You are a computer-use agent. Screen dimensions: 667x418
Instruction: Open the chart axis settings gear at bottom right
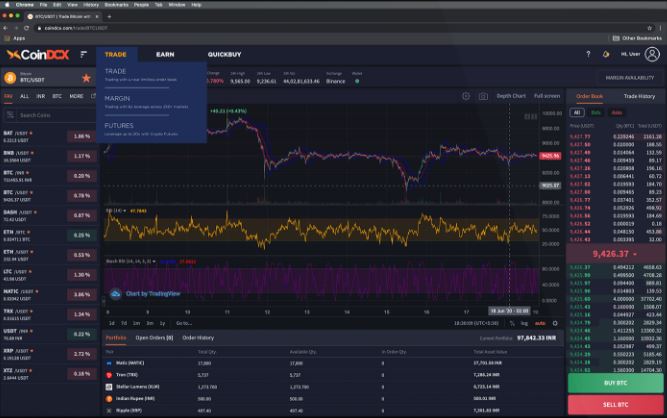coord(555,324)
